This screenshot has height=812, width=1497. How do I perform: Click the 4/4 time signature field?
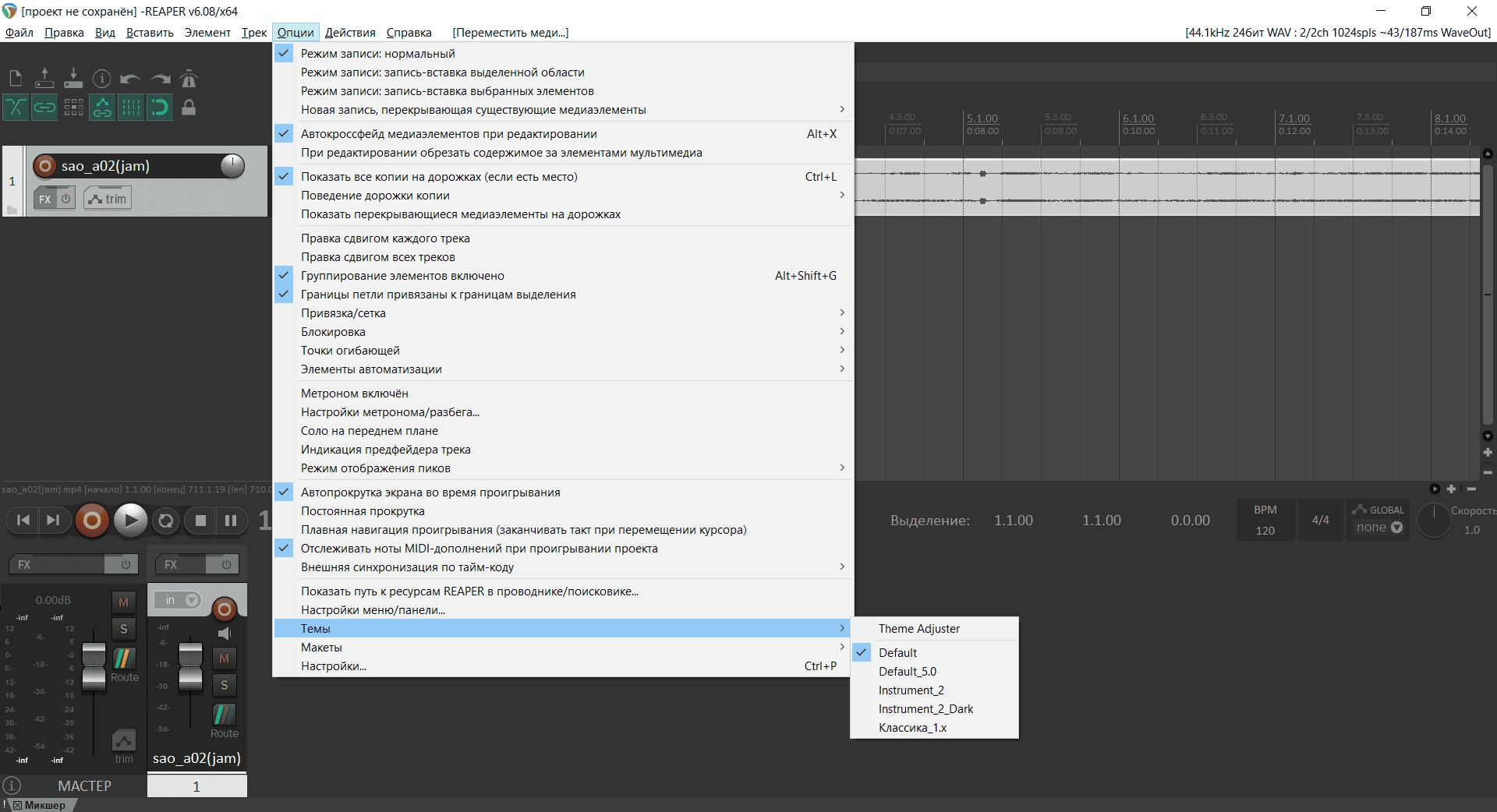point(1321,520)
